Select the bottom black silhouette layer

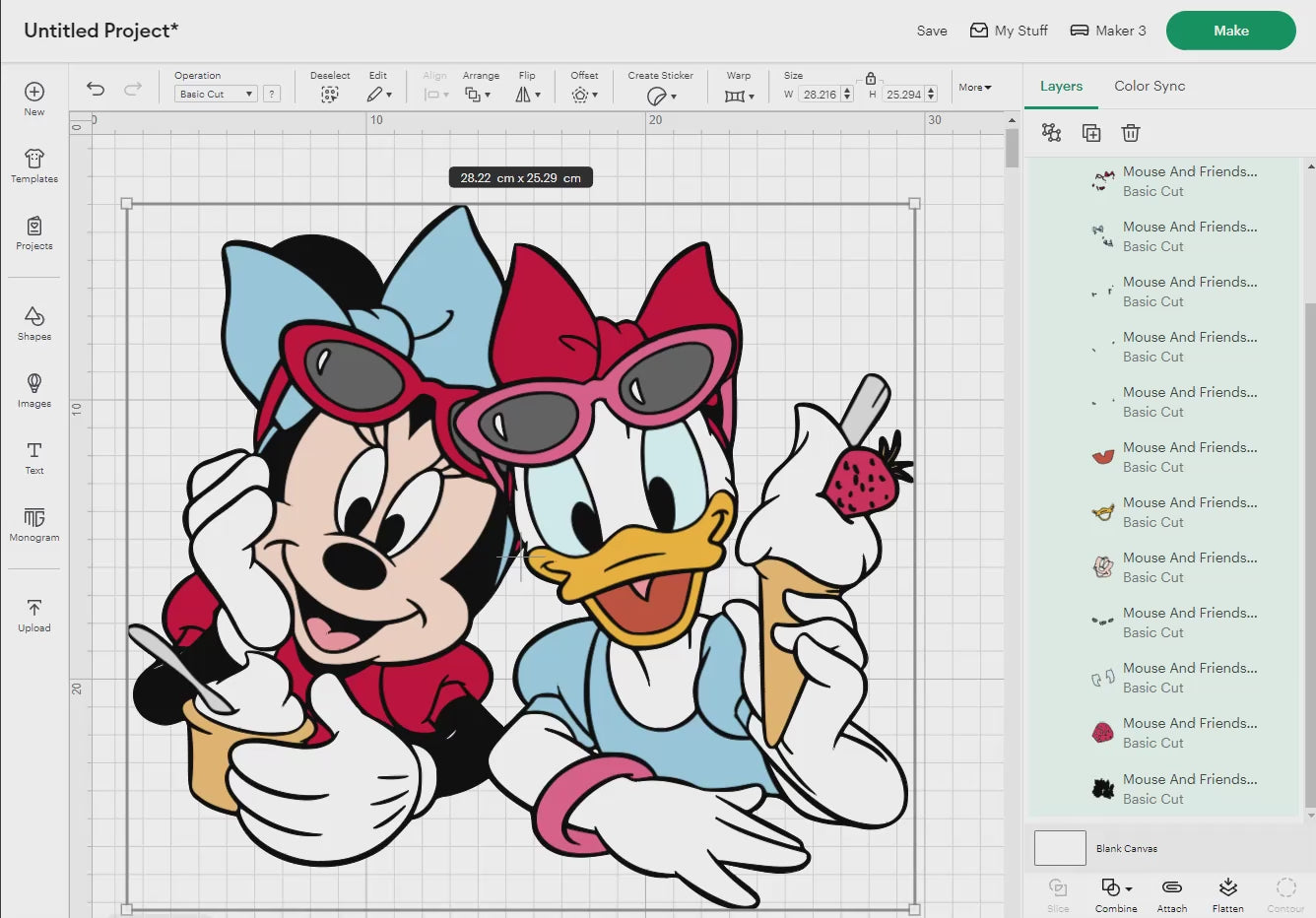(1163, 789)
